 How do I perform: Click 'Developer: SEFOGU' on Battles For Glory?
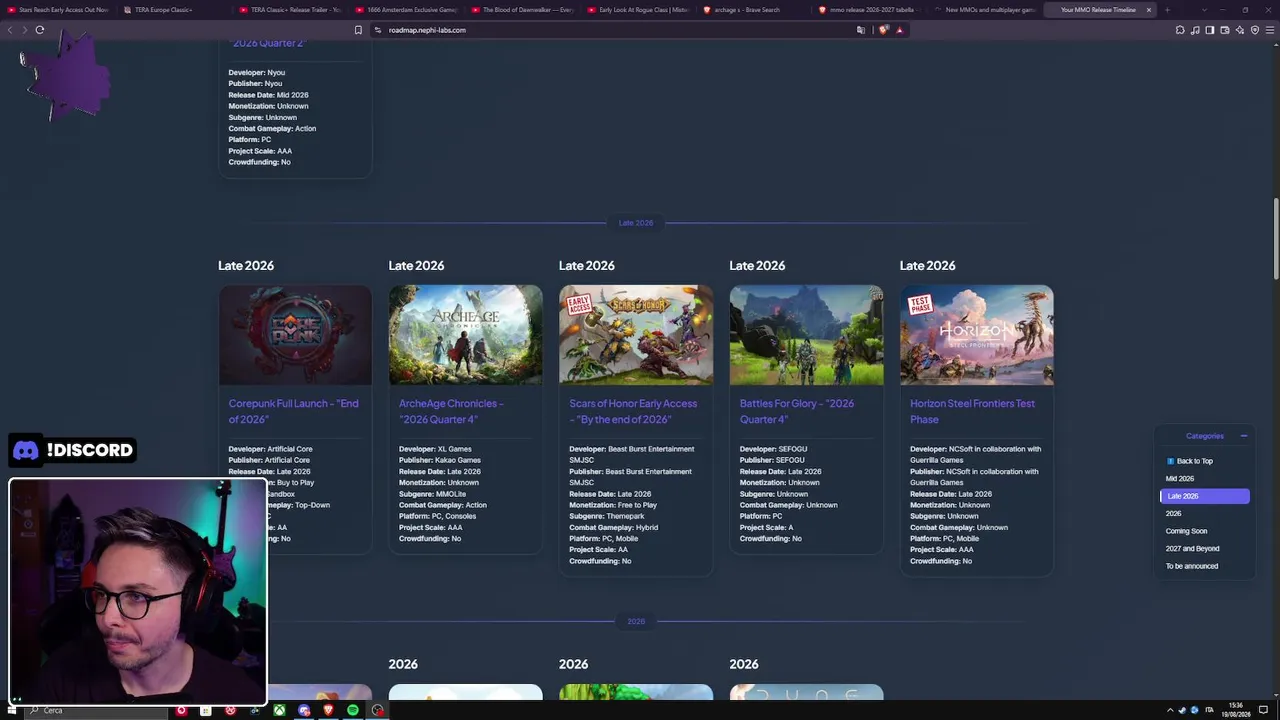pyautogui.click(x=773, y=449)
